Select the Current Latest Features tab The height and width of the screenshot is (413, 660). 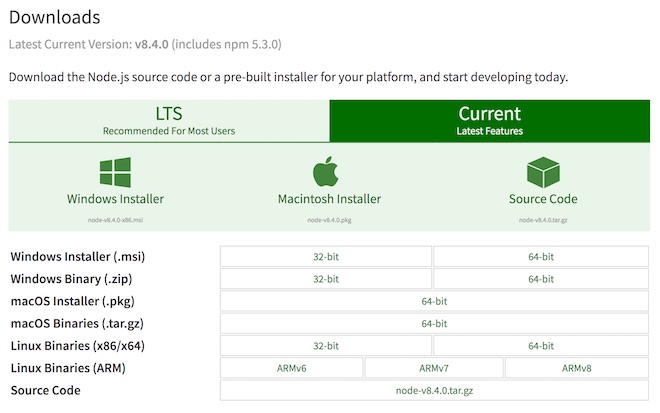tap(489, 121)
